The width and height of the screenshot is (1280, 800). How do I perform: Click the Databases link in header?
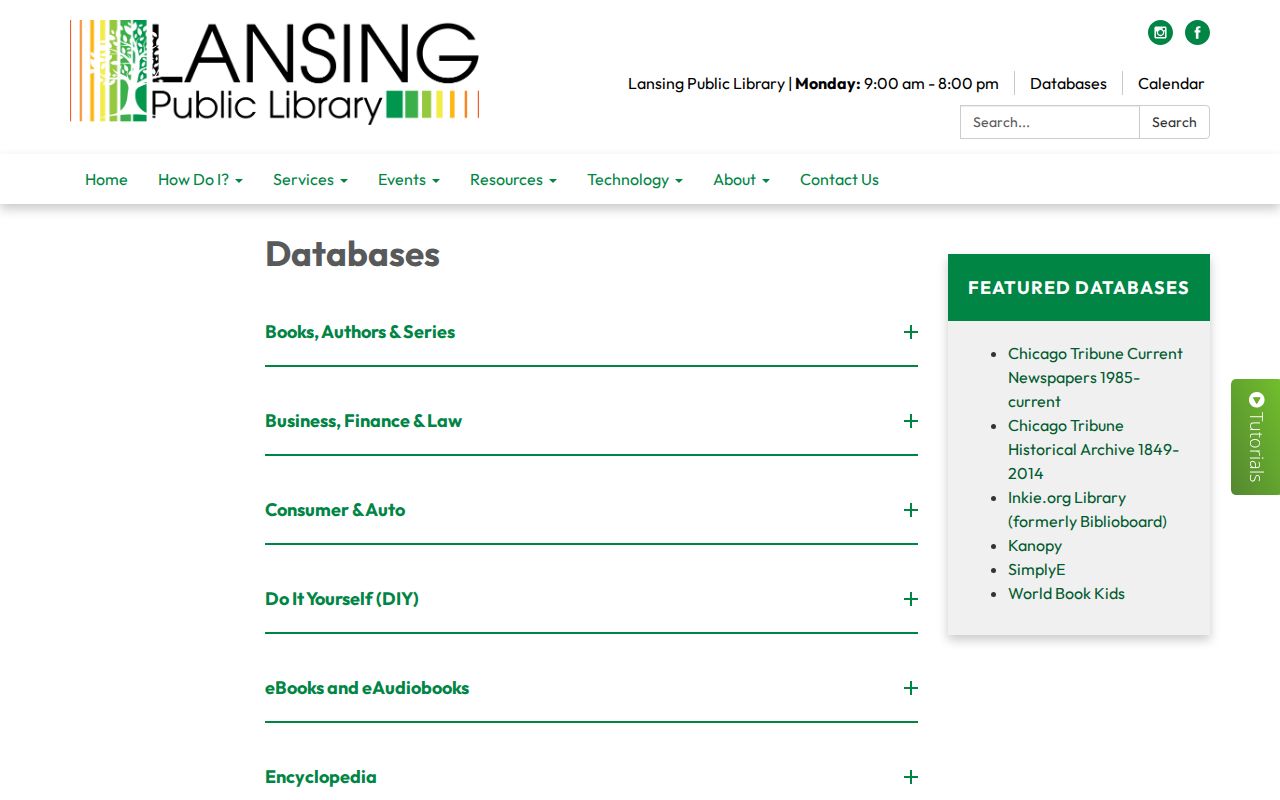pyautogui.click(x=1068, y=84)
